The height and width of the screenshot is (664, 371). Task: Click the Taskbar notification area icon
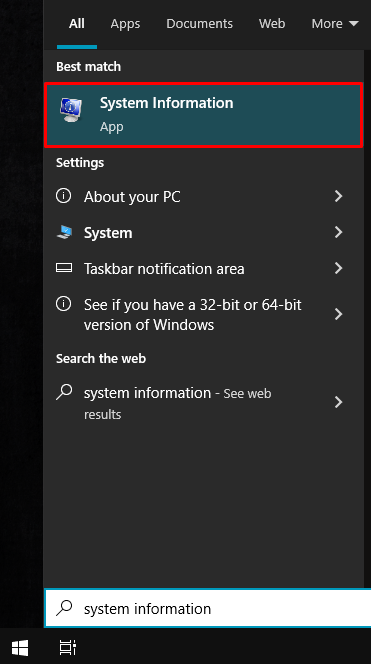[x=64, y=268]
